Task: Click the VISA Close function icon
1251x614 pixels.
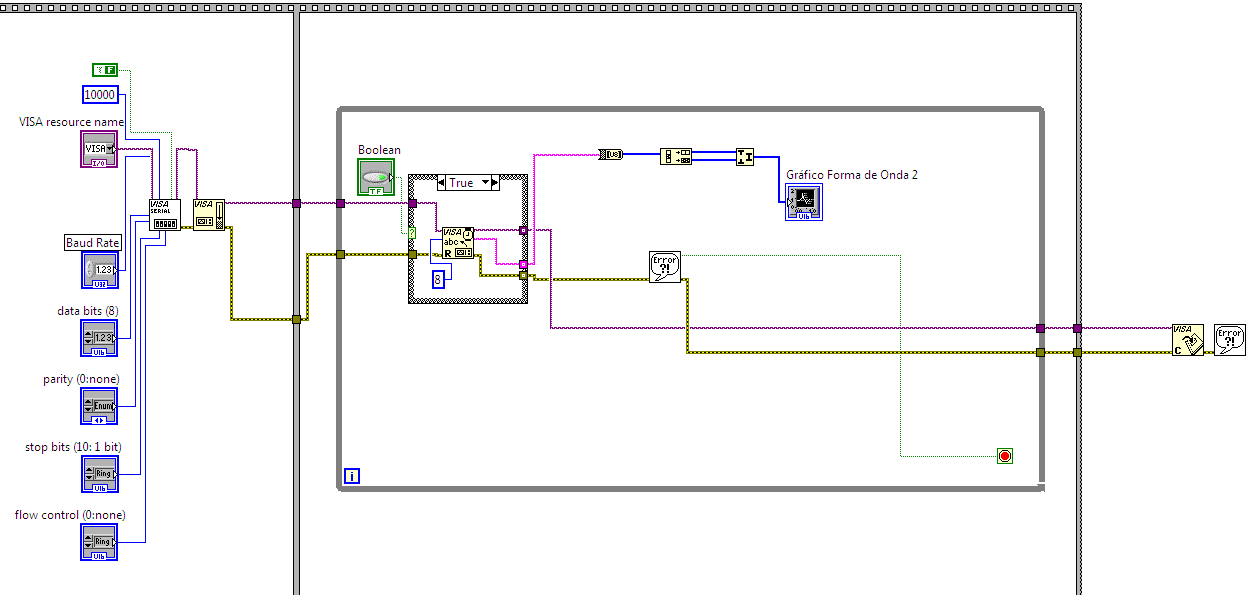Action: [x=1188, y=339]
